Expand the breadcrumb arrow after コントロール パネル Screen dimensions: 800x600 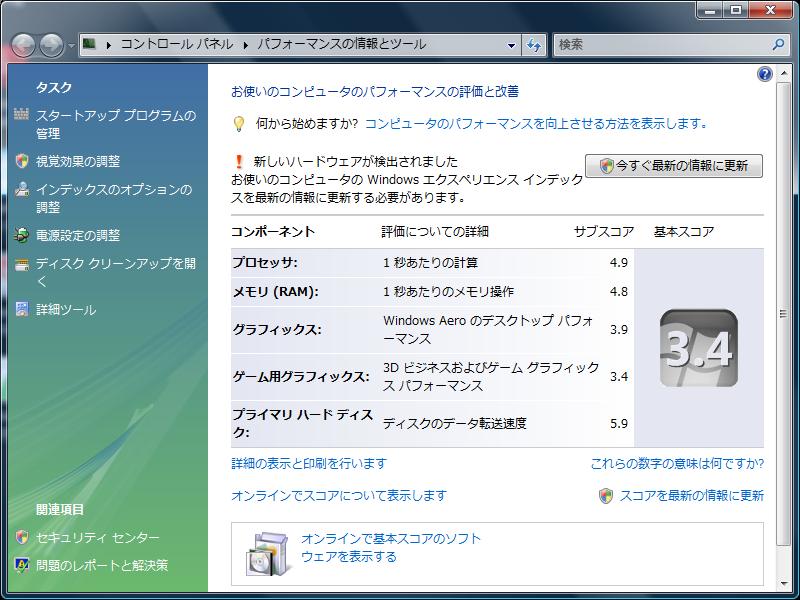tap(244, 45)
